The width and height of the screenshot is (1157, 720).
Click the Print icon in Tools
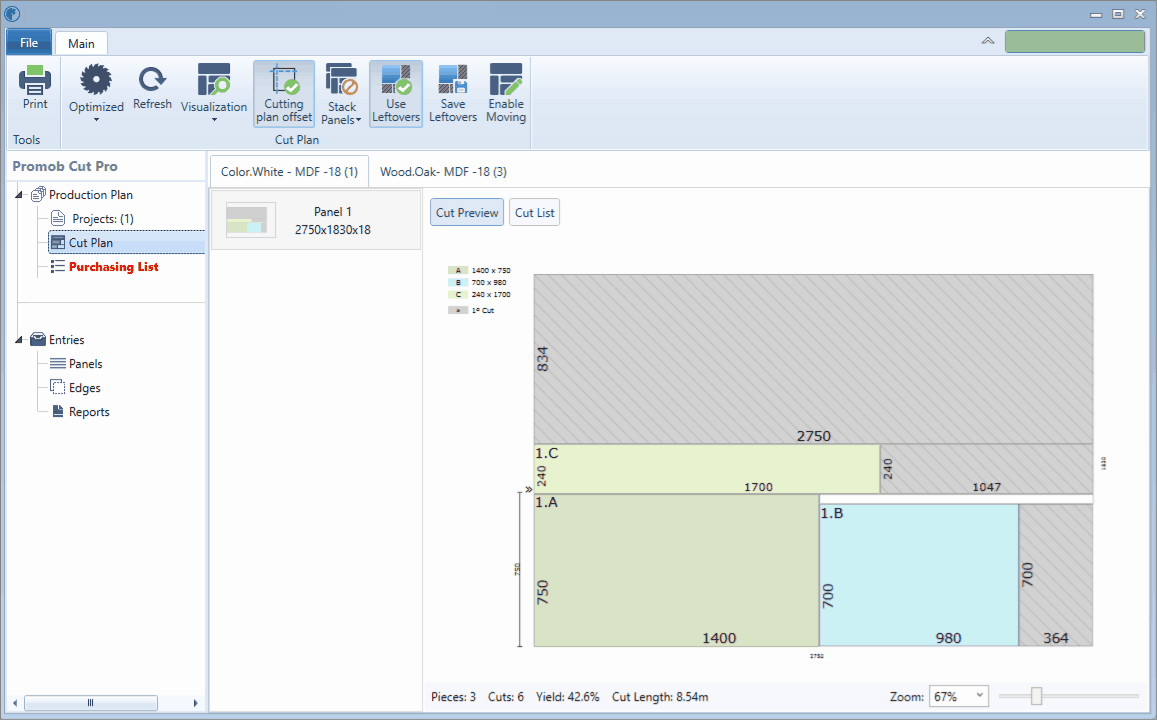35,80
